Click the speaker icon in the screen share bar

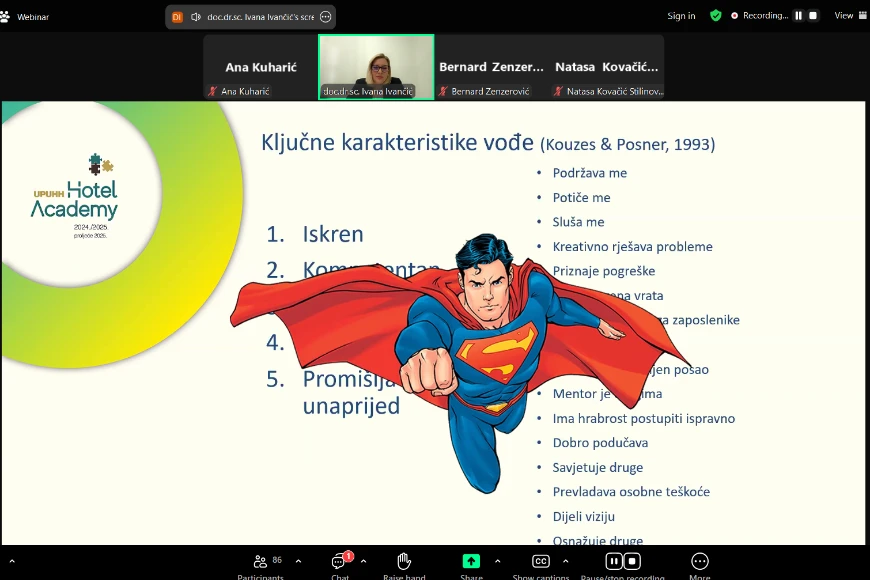(x=196, y=17)
